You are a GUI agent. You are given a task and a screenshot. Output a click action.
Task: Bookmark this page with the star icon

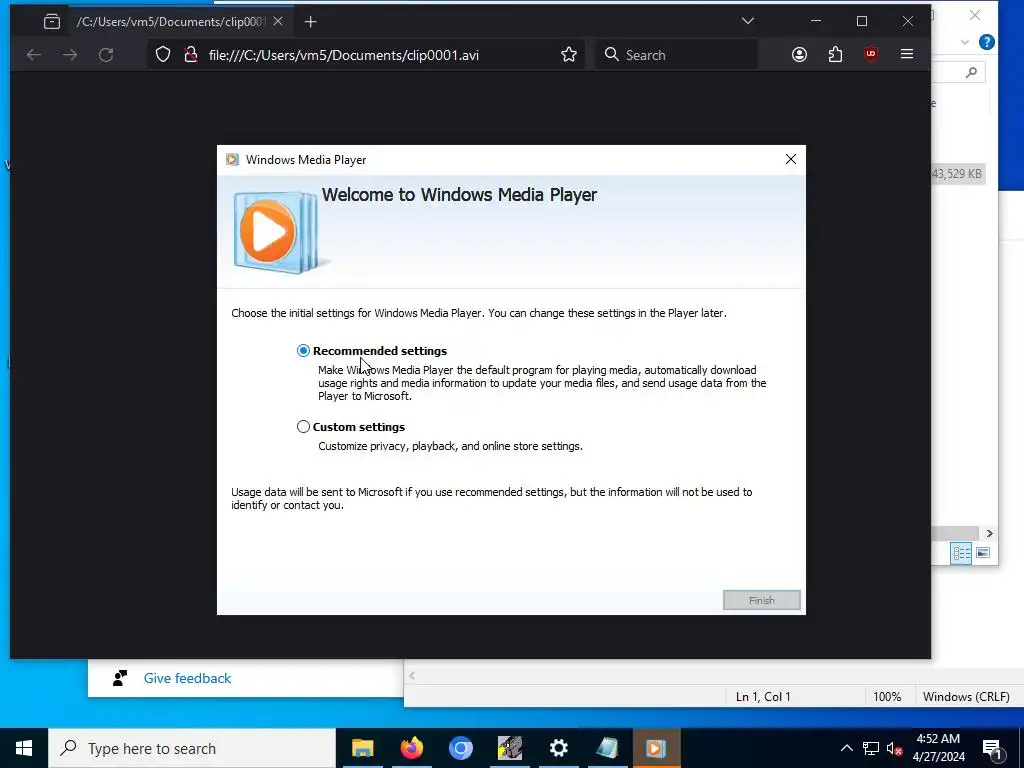pyautogui.click(x=569, y=55)
